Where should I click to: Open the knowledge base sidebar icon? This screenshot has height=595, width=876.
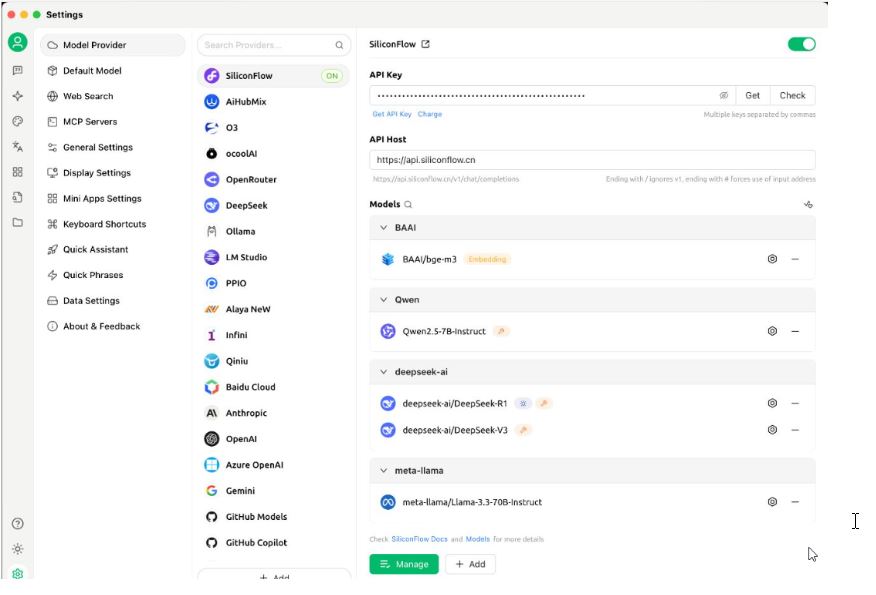point(18,197)
